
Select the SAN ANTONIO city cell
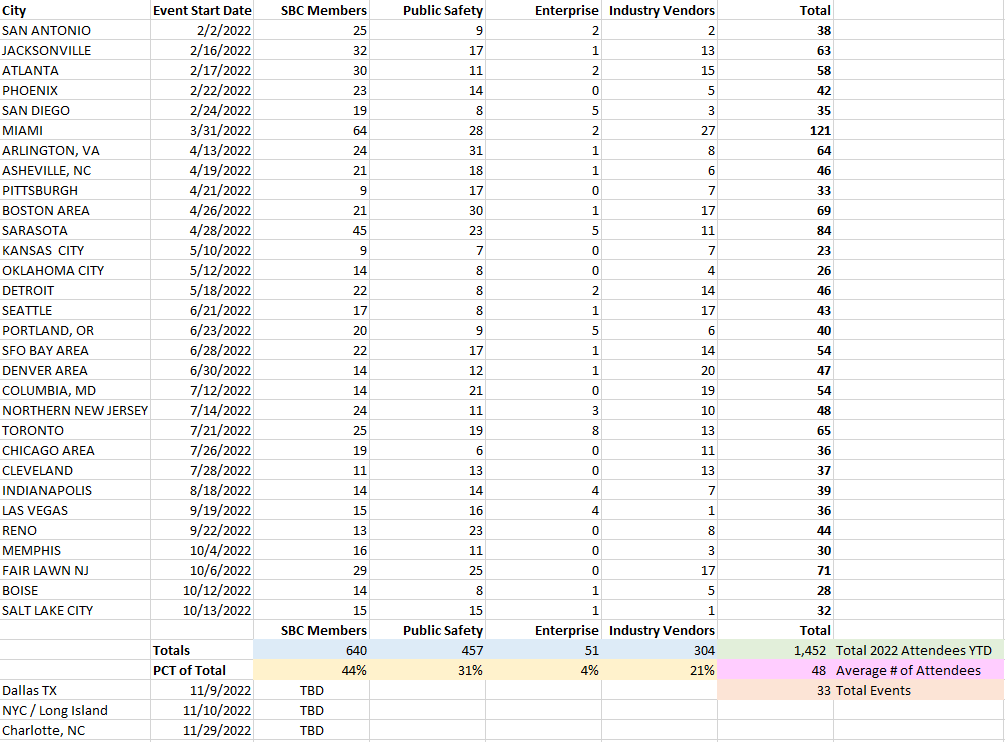pos(75,30)
